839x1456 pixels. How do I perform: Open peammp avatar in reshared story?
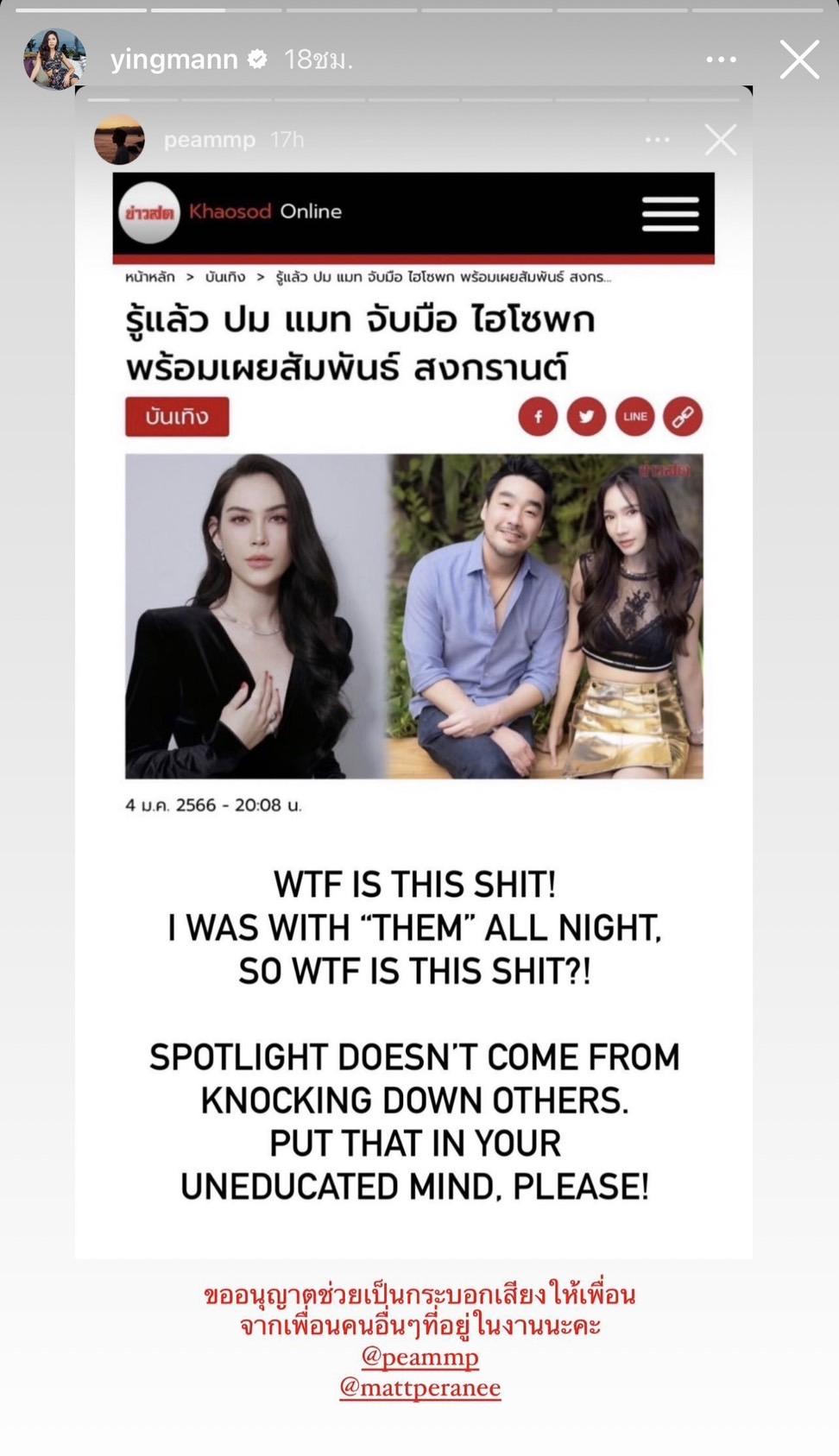coord(119,139)
